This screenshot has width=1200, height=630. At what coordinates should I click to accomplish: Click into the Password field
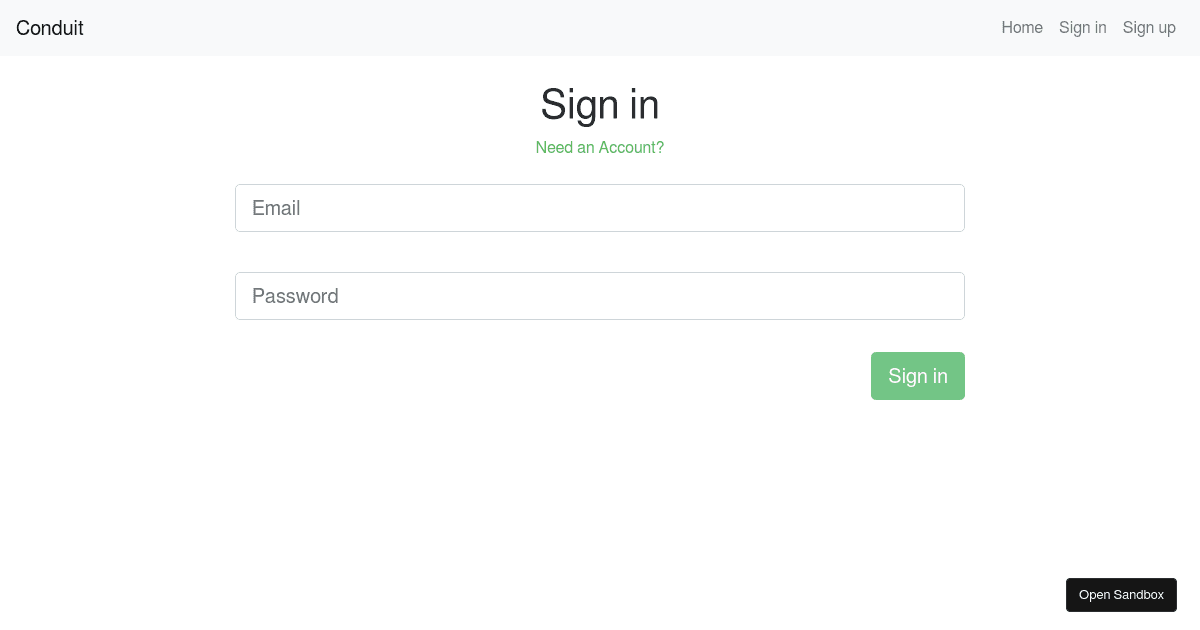600,296
